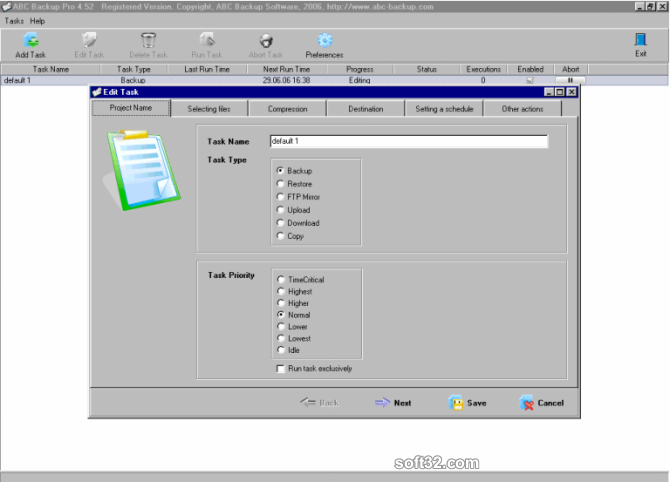Click the pause icon in Abort column
This screenshot has width=670, height=482.
tap(570, 80)
